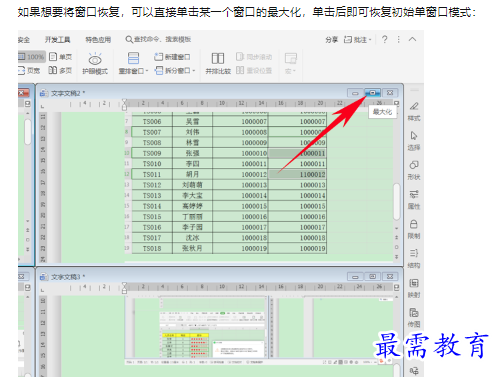
Task: Select 页宽 page width view
Action: pos(29,70)
